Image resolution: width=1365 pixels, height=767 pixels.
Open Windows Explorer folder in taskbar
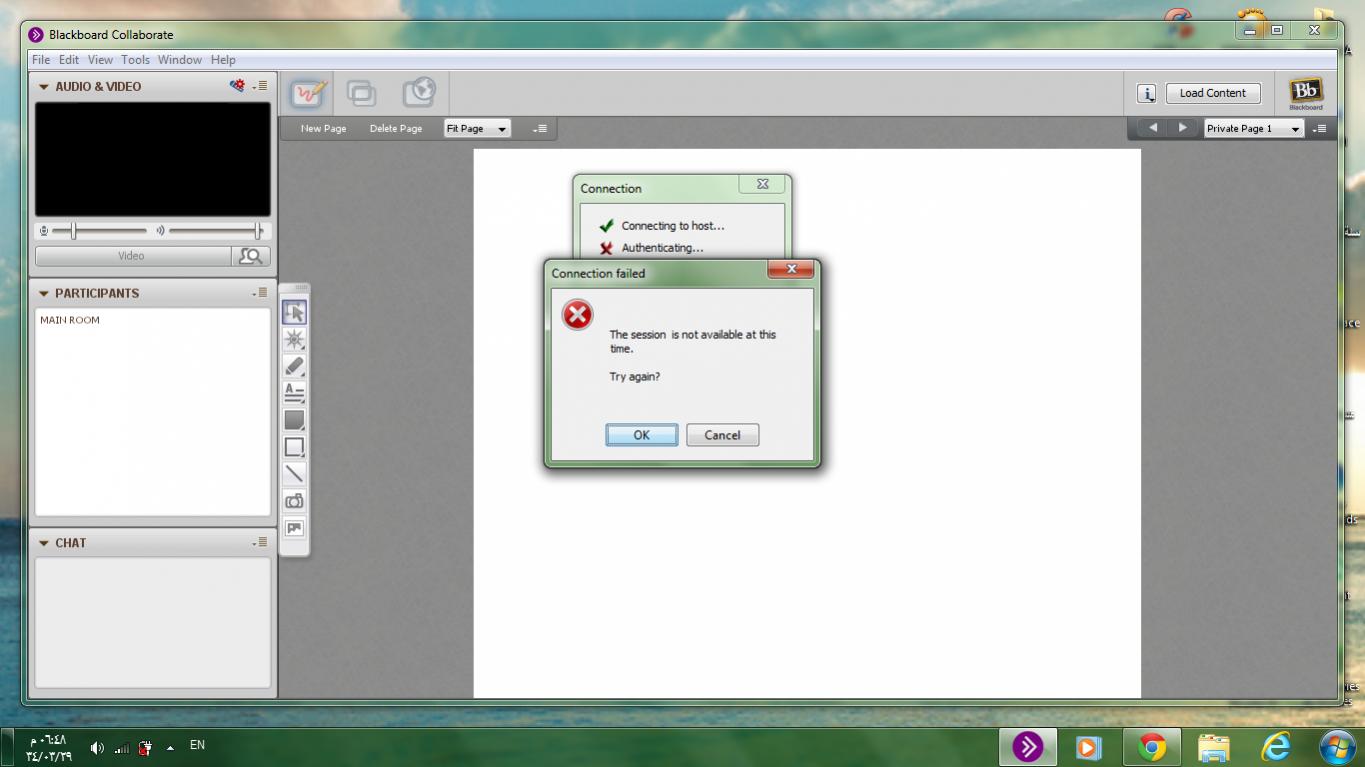[x=1214, y=747]
